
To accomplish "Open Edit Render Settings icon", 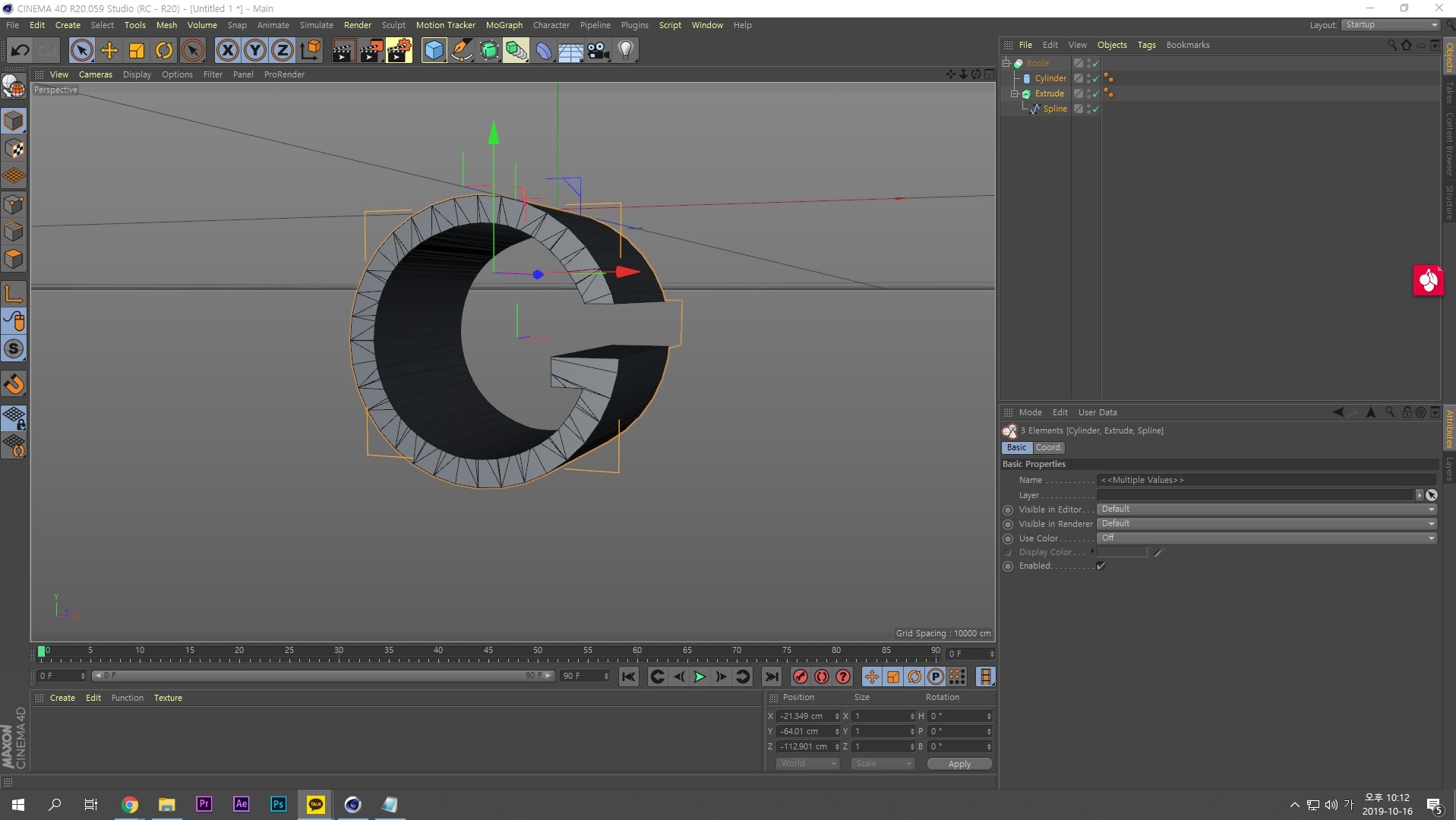I will pyautogui.click(x=400, y=51).
